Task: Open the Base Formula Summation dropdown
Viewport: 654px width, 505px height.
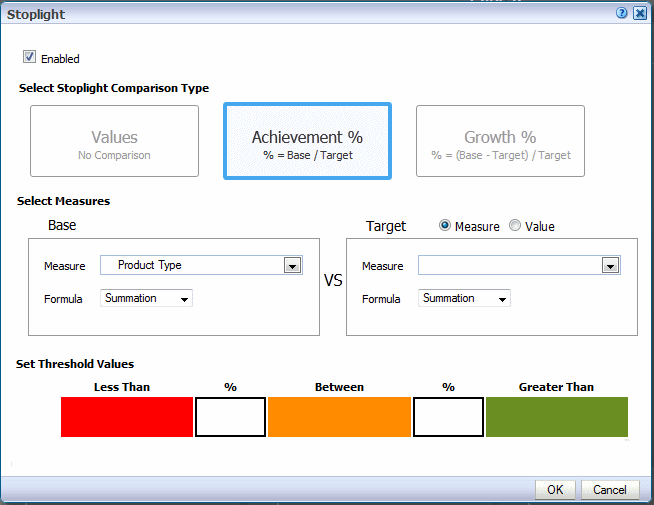Action: pos(146,298)
